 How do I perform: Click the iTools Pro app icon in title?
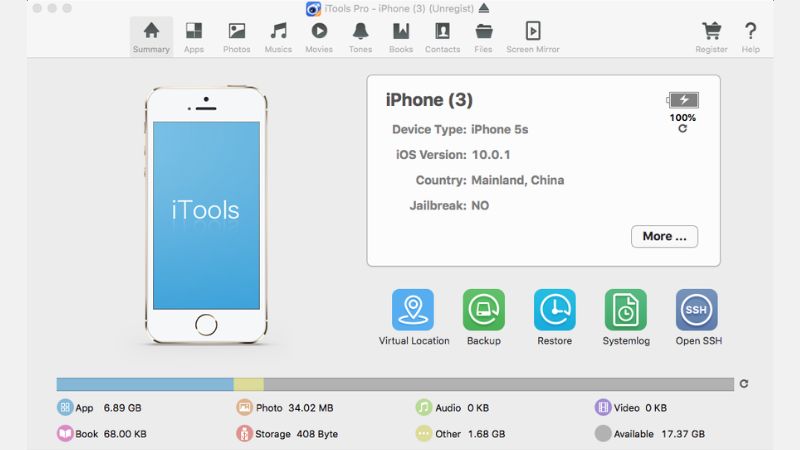(x=313, y=9)
